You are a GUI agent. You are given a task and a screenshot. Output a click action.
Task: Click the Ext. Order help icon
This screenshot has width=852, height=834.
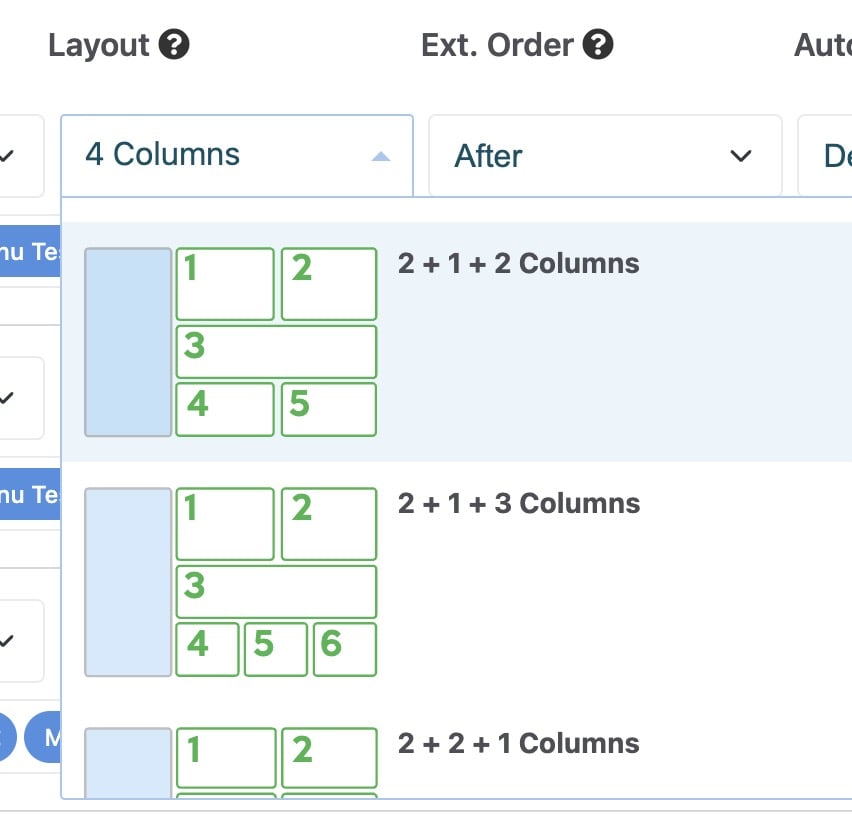click(598, 45)
